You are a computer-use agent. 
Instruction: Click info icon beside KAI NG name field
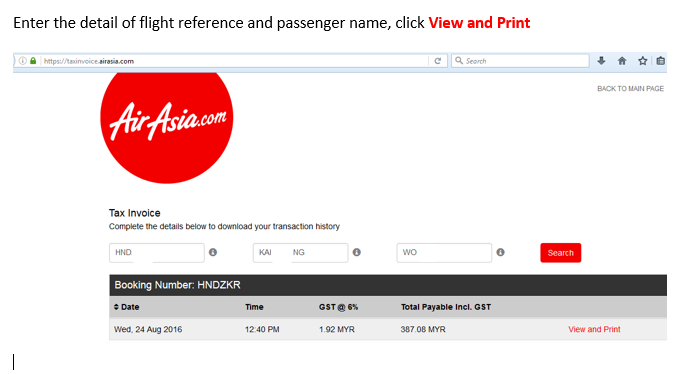click(357, 252)
